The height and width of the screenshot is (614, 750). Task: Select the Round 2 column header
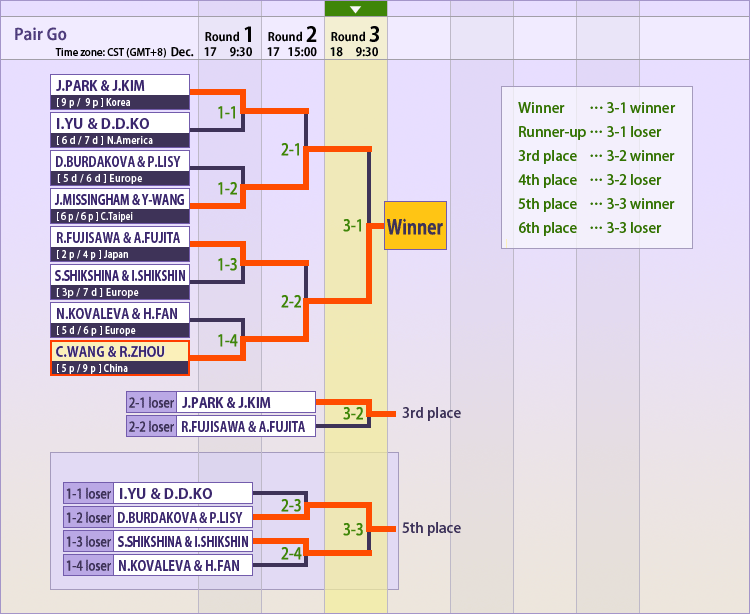pos(292,37)
